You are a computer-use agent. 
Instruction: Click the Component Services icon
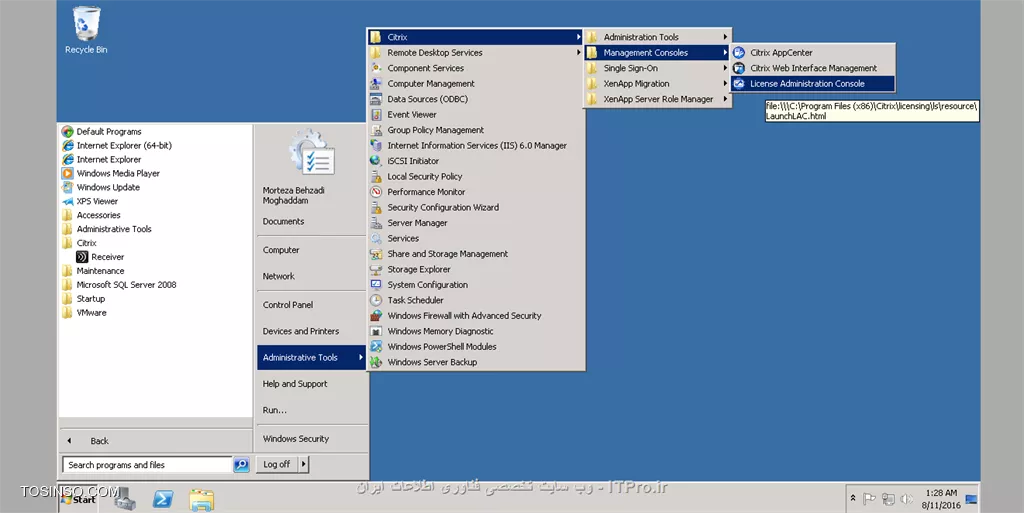tap(376, 68)
